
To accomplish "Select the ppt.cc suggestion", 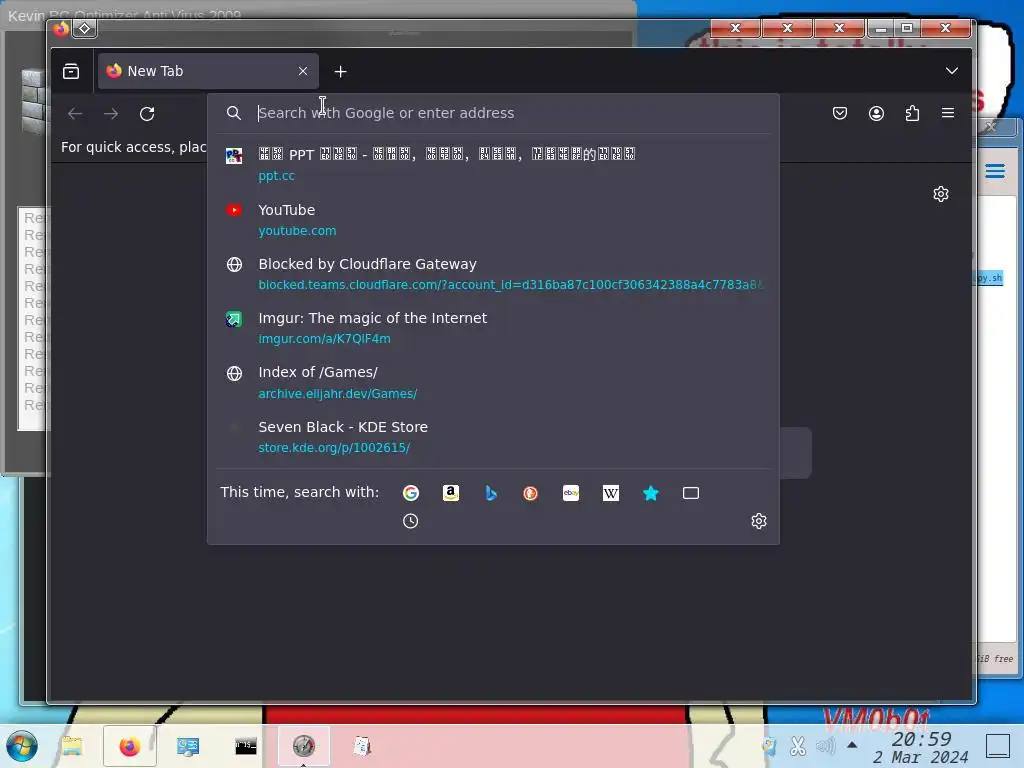I will click(494, 165).
